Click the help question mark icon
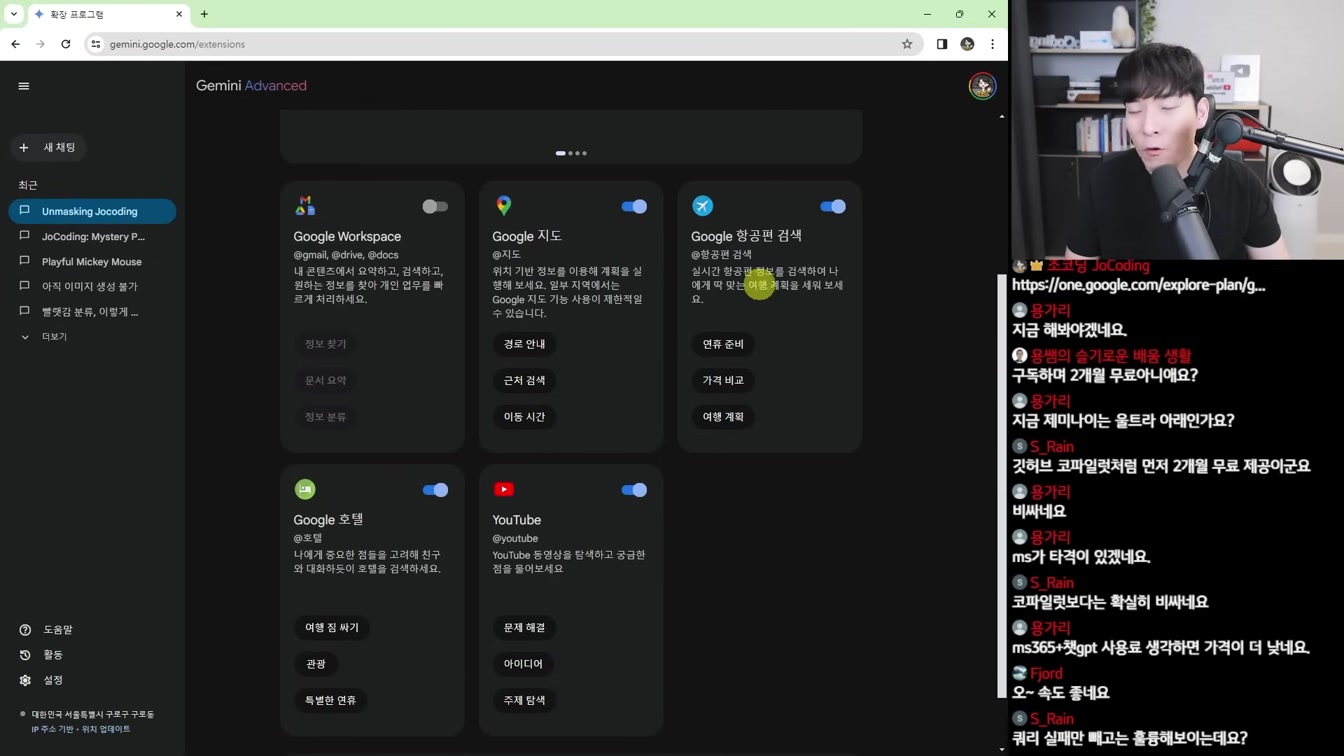This screenshot has width=1344, height=756. pos(25,630)
